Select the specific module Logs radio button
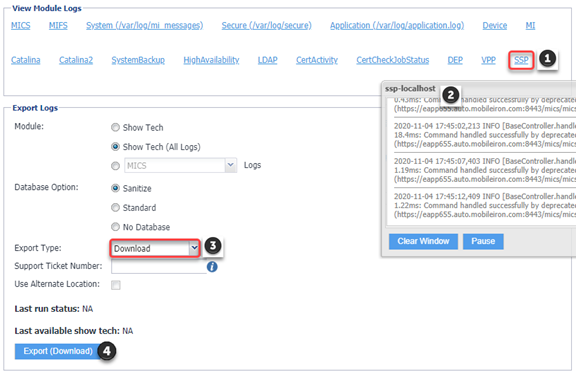This screenshot has width=576, height=374. click(x=115, y=166)
